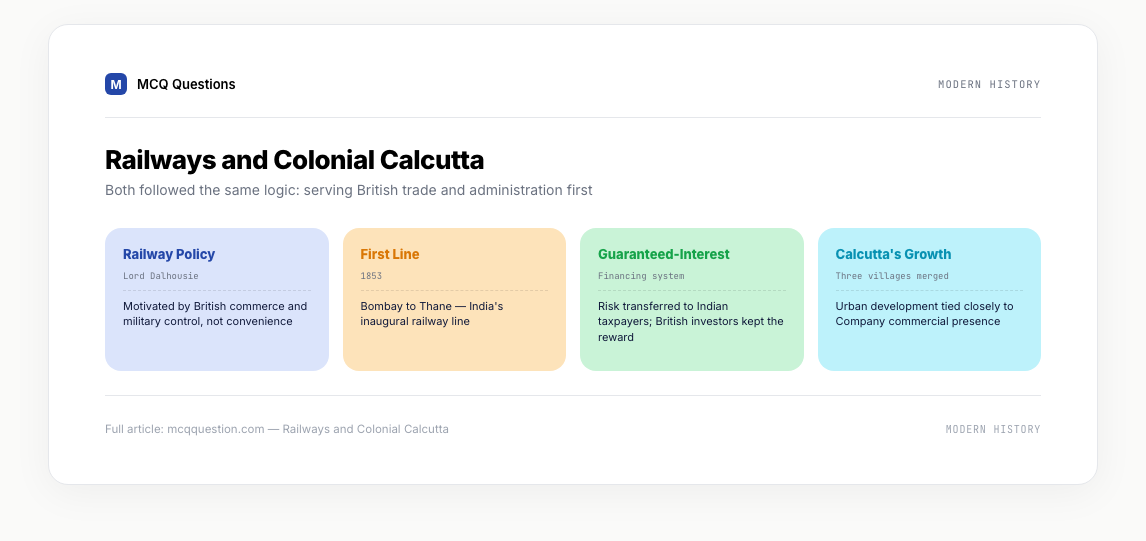The image size is (1146, 541).
Task: Select the Bombay to Thane description text
Action: click(432, 314)
